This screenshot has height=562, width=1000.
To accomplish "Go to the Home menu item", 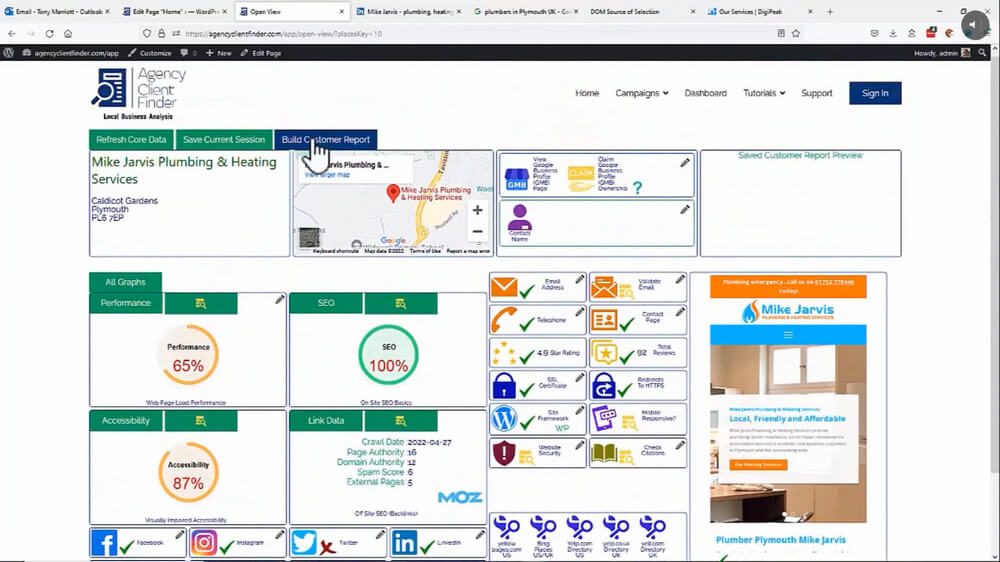I will 587,93.
